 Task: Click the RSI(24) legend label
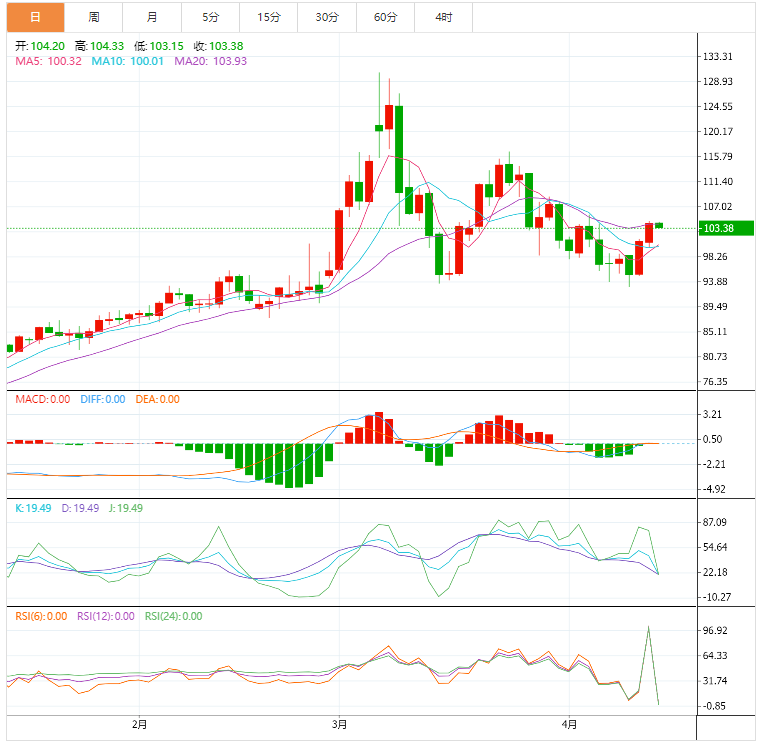click(173, 616)
